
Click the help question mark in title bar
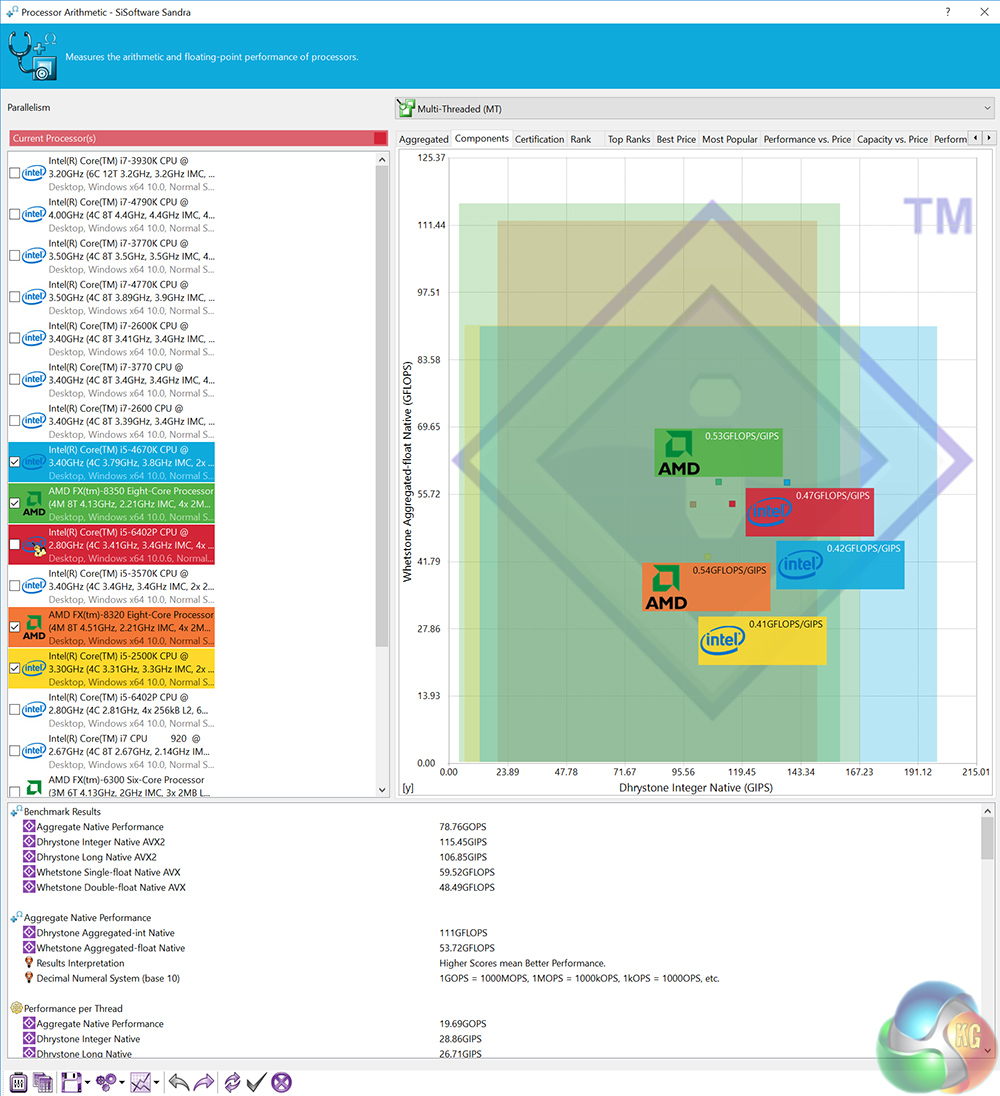(x=948, y=12)
